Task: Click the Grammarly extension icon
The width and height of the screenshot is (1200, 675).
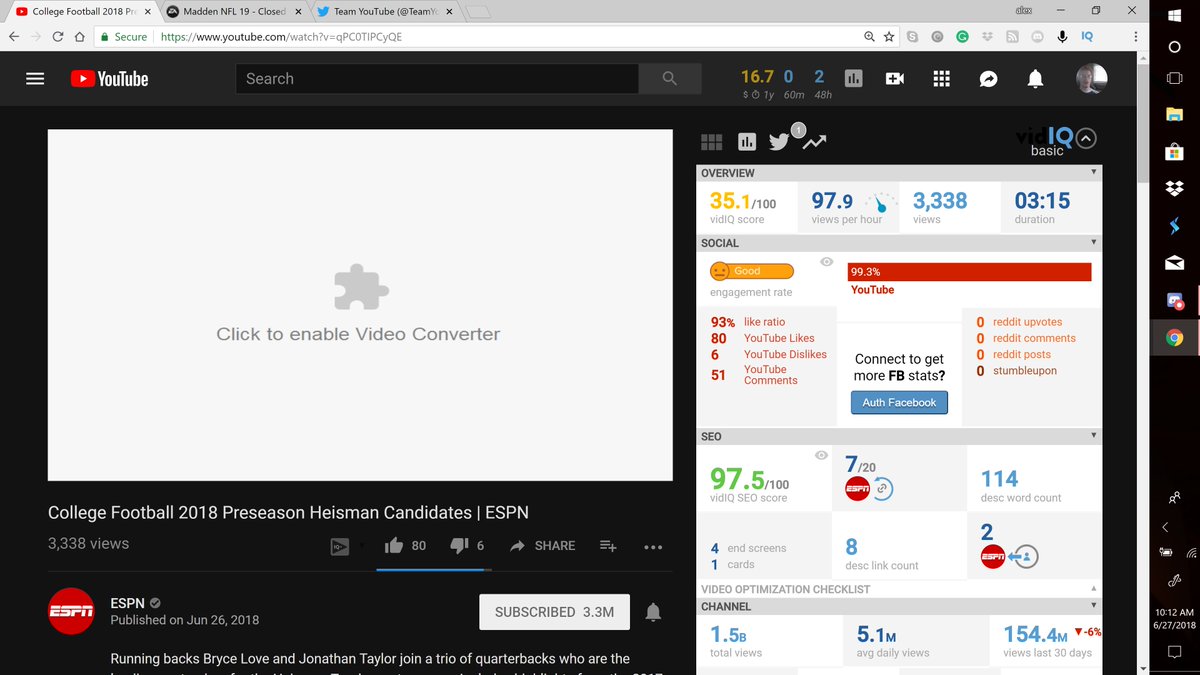Action: 962,36
